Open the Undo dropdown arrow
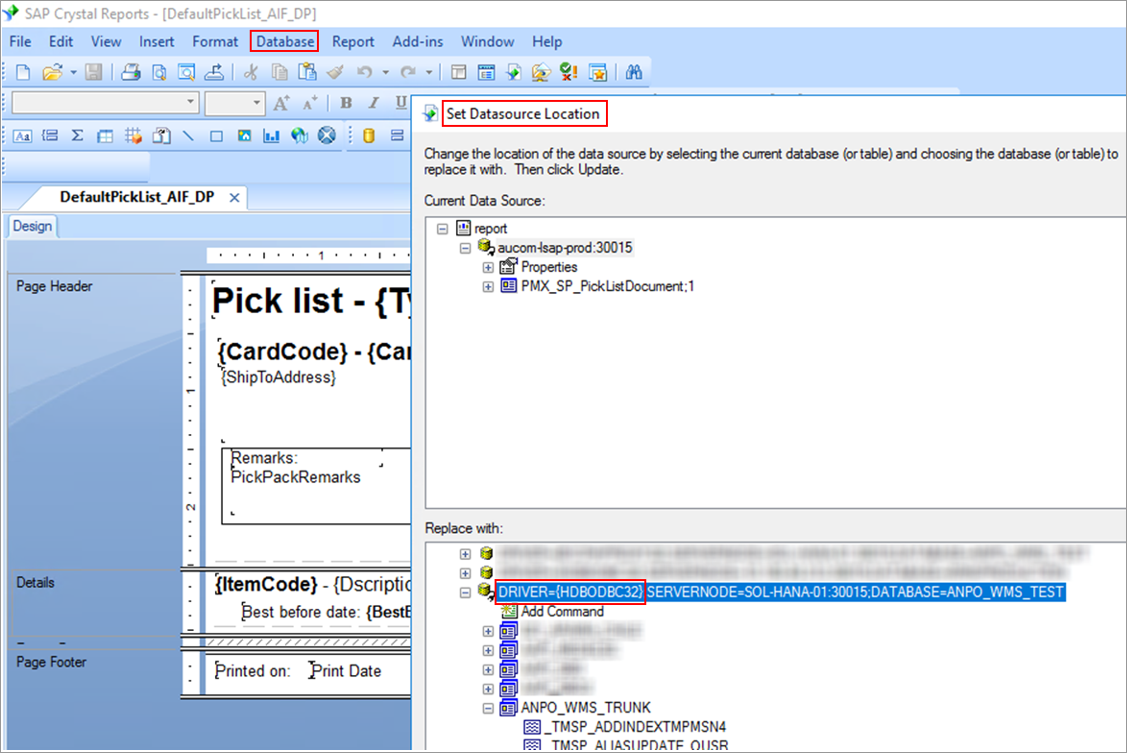Viewport: 1127px width, 753px height. pyautogui.click(x=385, y=72)
